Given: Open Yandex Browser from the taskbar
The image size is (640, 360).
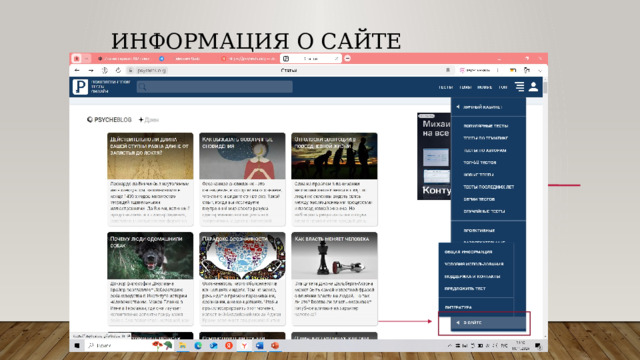Looking at the screenshot, I should pyautogui.click(x=244, y=346).
